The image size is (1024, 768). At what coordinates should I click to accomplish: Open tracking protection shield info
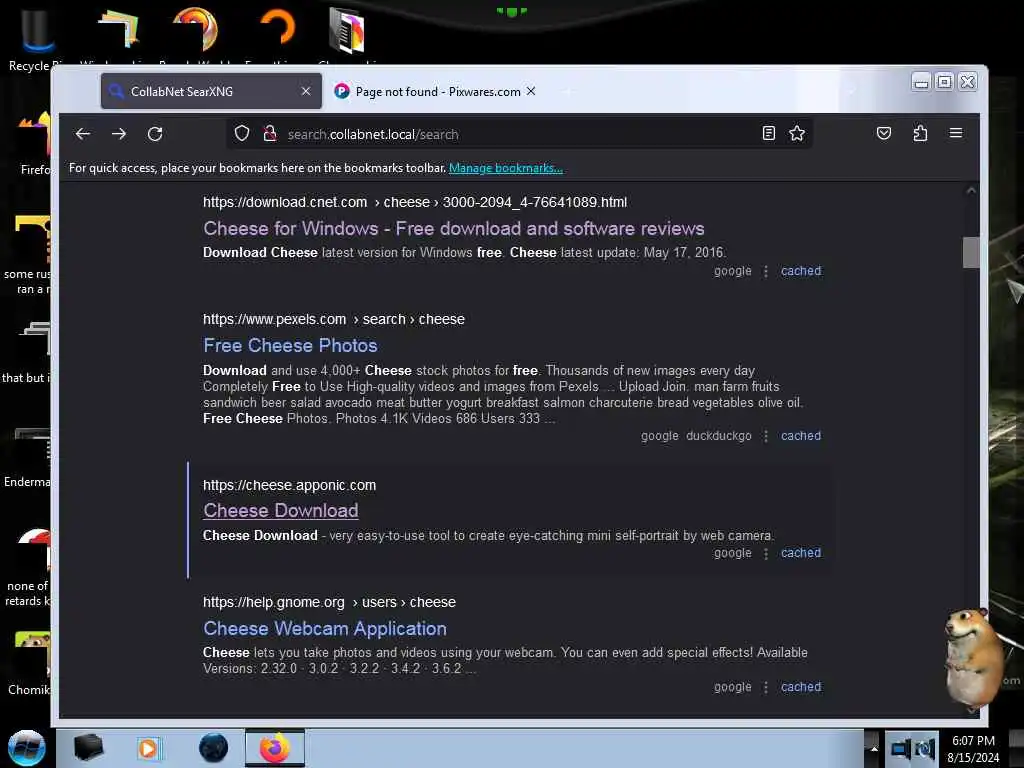coord(242,134)
